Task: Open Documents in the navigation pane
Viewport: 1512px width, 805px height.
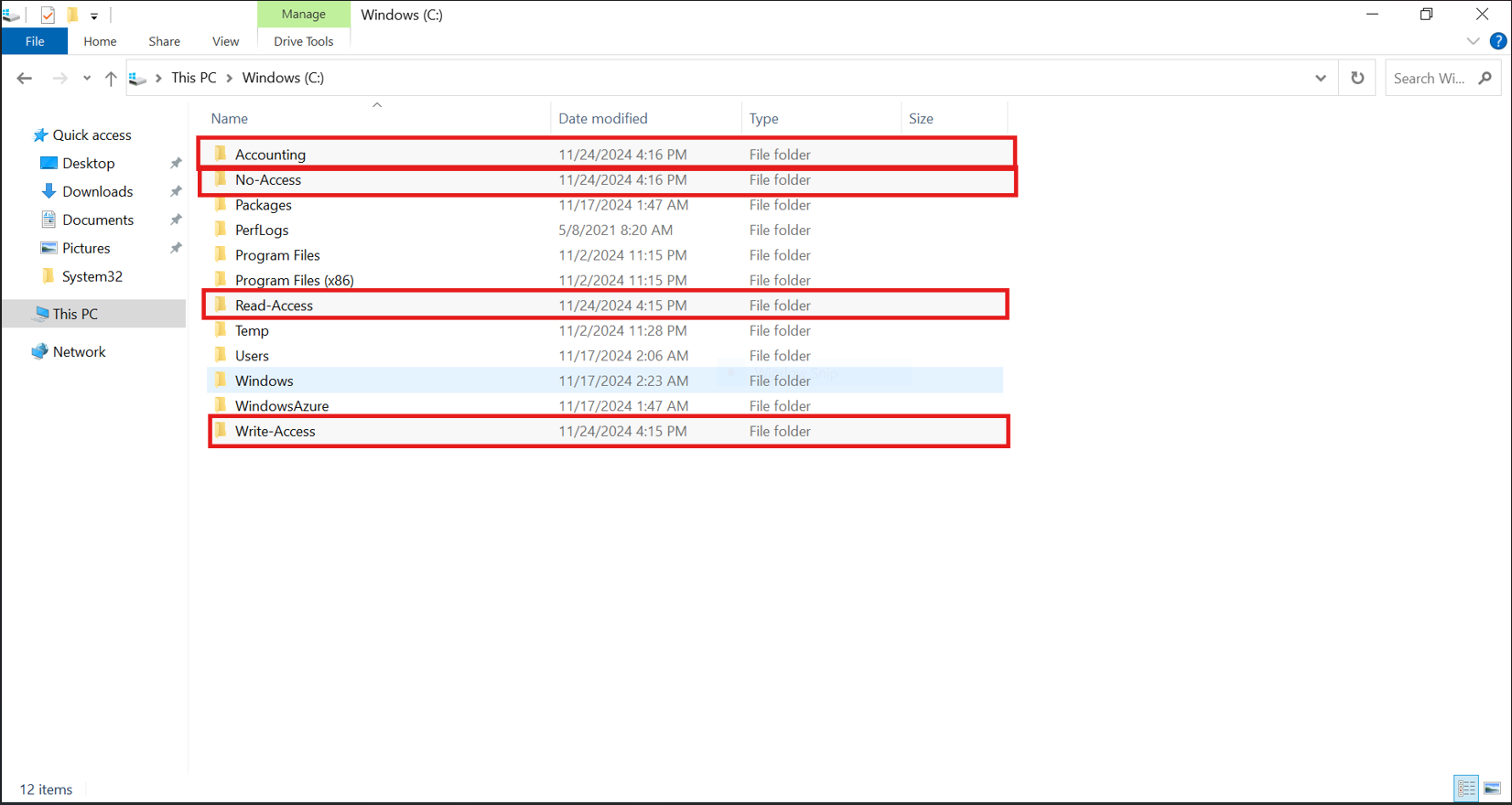Action: pyautogui.click(x=98, y=220)
